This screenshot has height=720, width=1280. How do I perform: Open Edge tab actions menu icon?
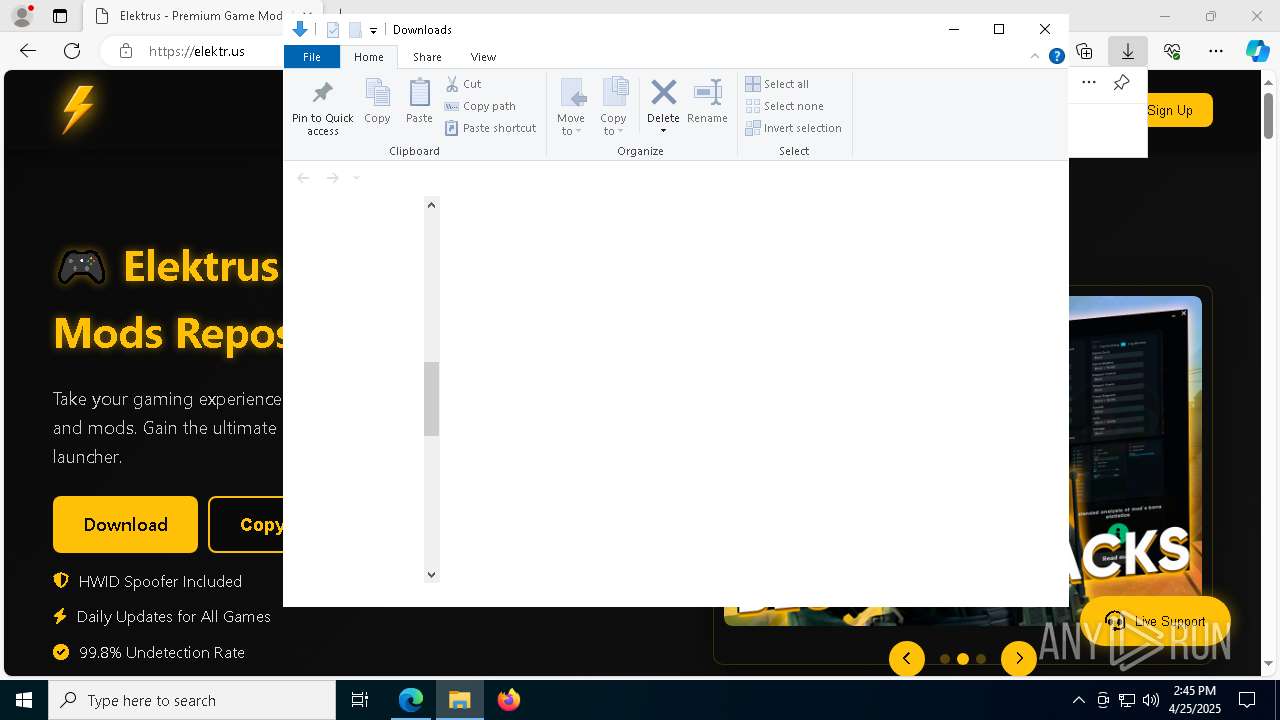click(60, 16)
